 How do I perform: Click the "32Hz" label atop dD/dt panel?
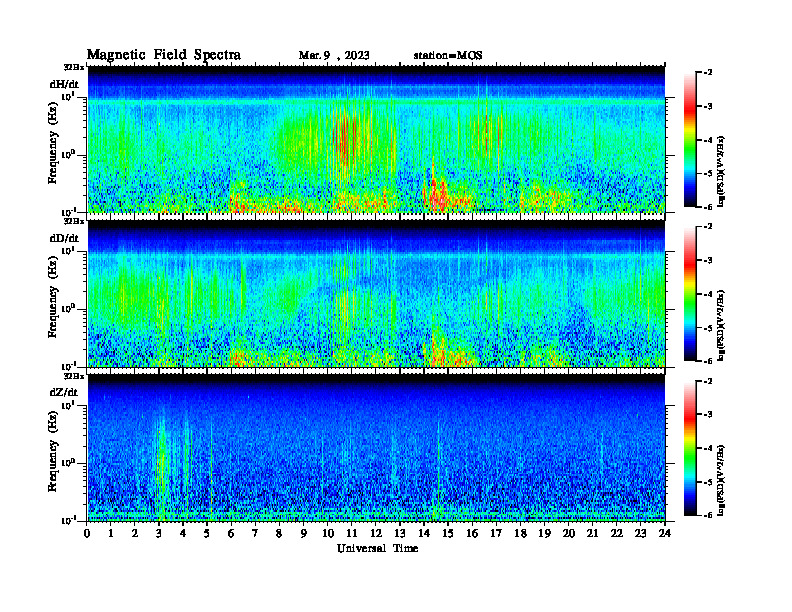(x=74, y=221)
